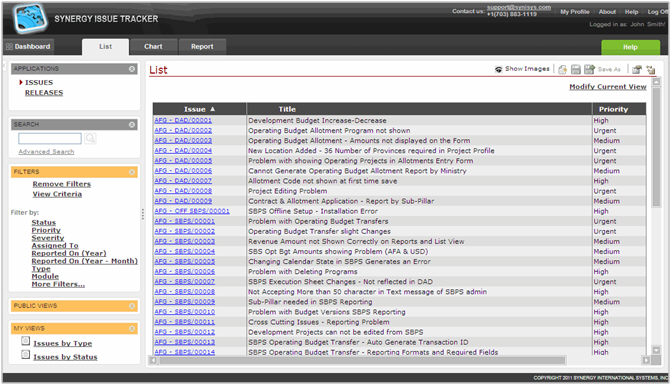This screenshot has width=672, height=385.
Task: Click the support email address link
Action: click(519, 7)
